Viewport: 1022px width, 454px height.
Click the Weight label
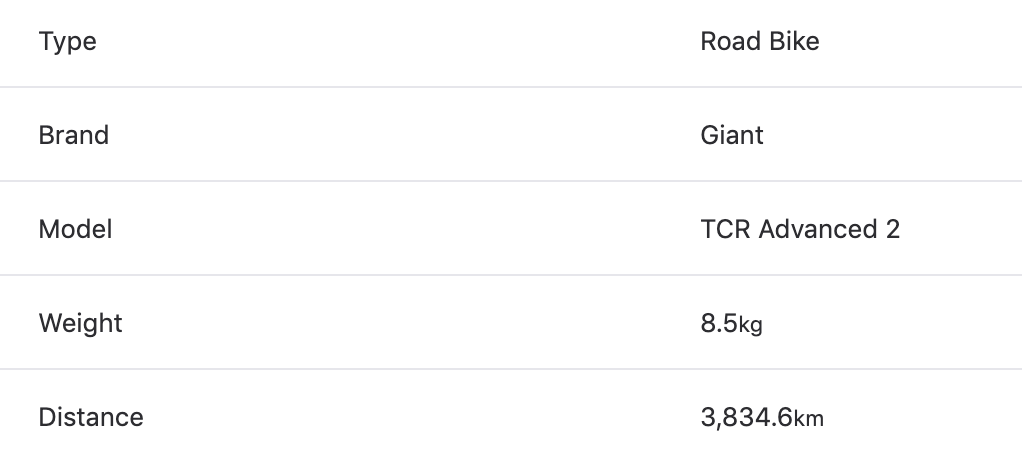pos(81,324)
